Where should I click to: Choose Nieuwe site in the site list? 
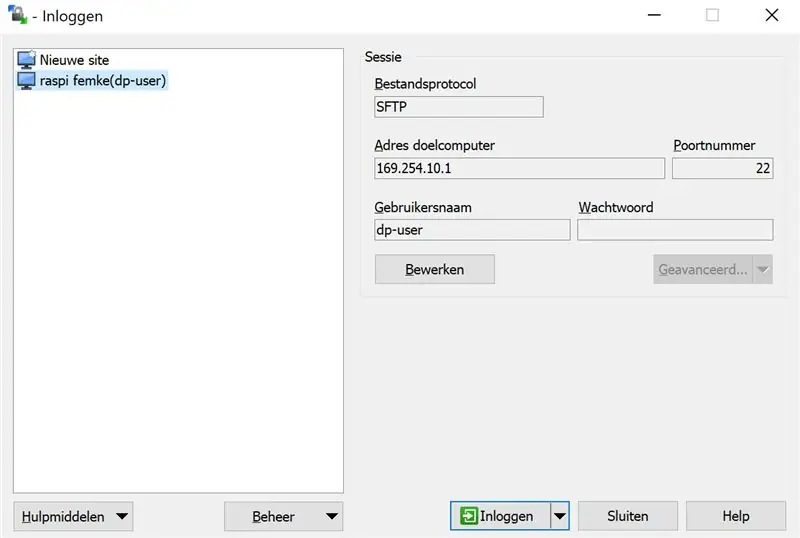[63, 60]
